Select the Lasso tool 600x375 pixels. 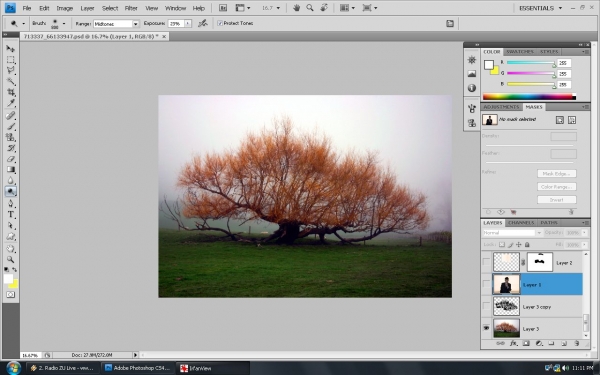10,70
